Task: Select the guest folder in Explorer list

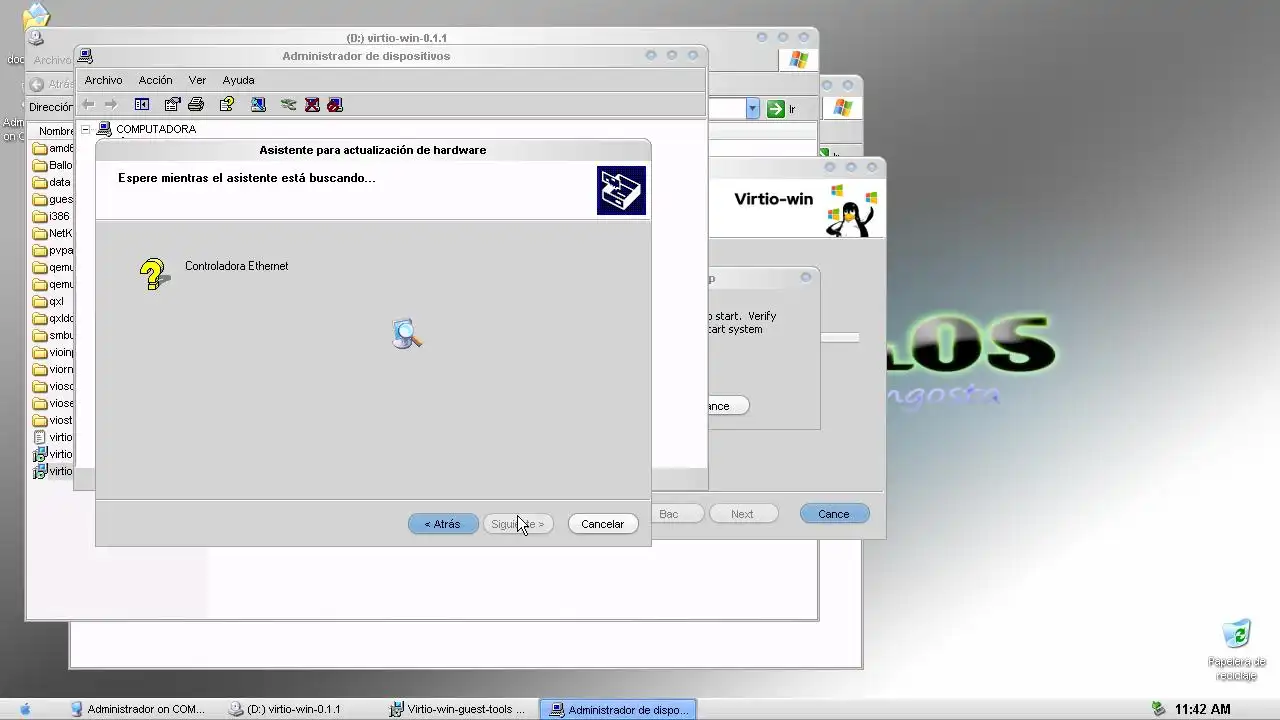Action: point(53,199)
